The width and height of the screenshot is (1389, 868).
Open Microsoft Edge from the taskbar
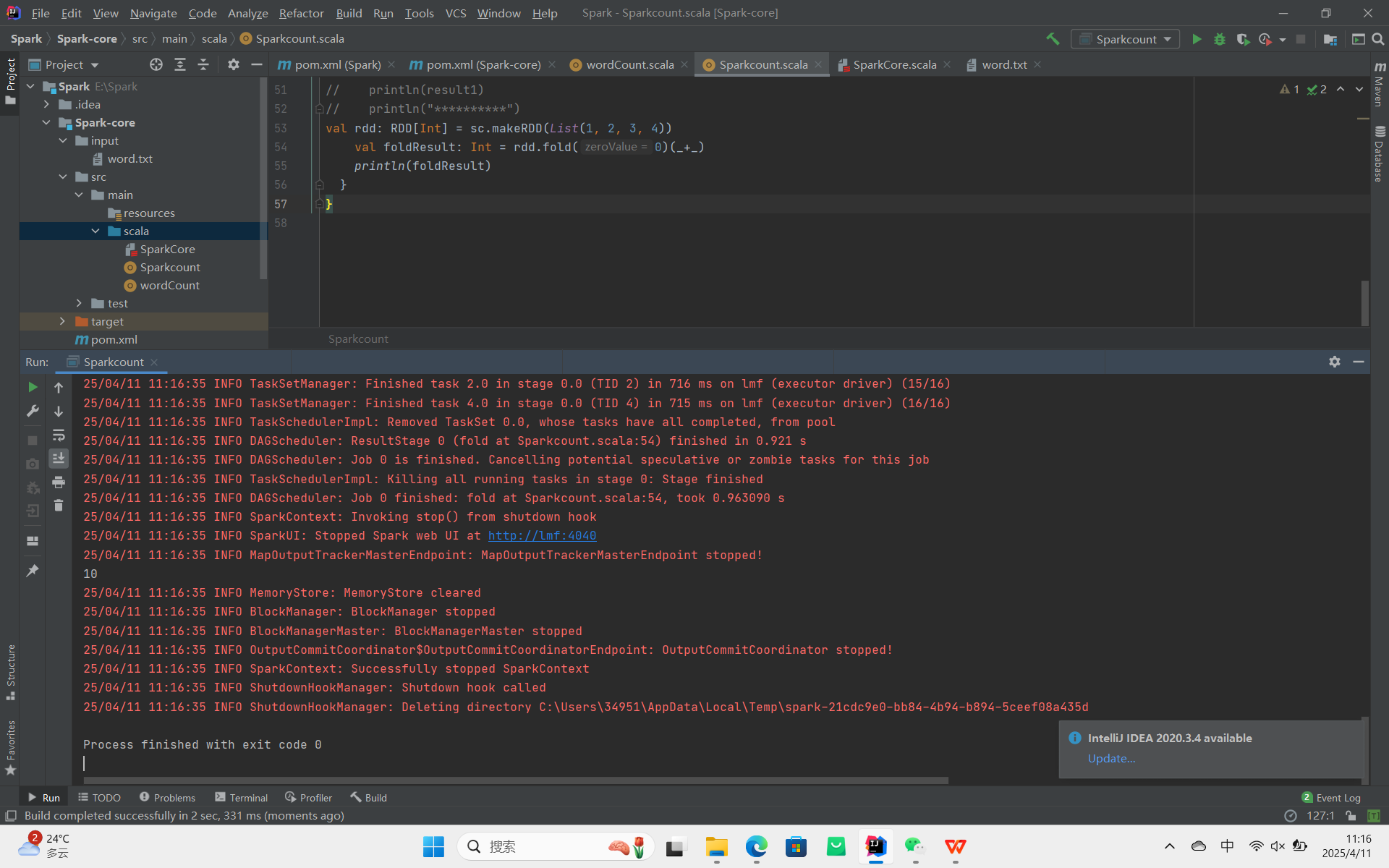[x=757, y=846]
